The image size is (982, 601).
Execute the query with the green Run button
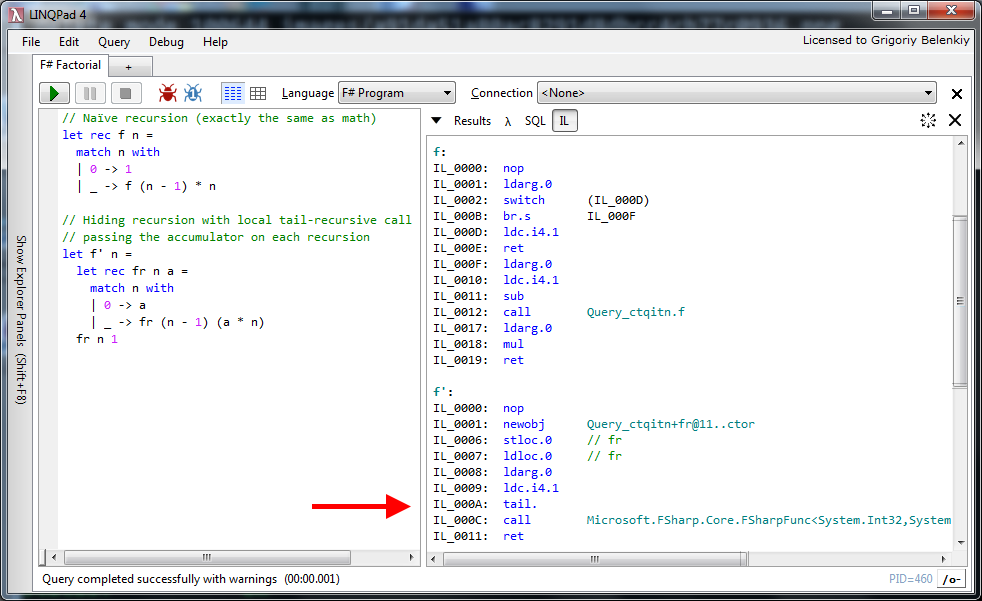[53, 92]
